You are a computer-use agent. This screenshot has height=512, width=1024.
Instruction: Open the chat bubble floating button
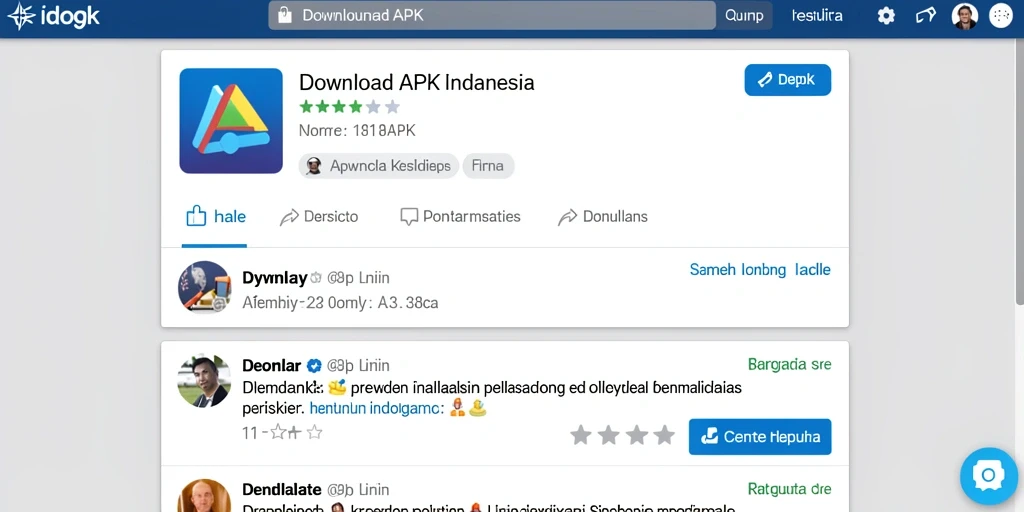[x=989, y=475]
